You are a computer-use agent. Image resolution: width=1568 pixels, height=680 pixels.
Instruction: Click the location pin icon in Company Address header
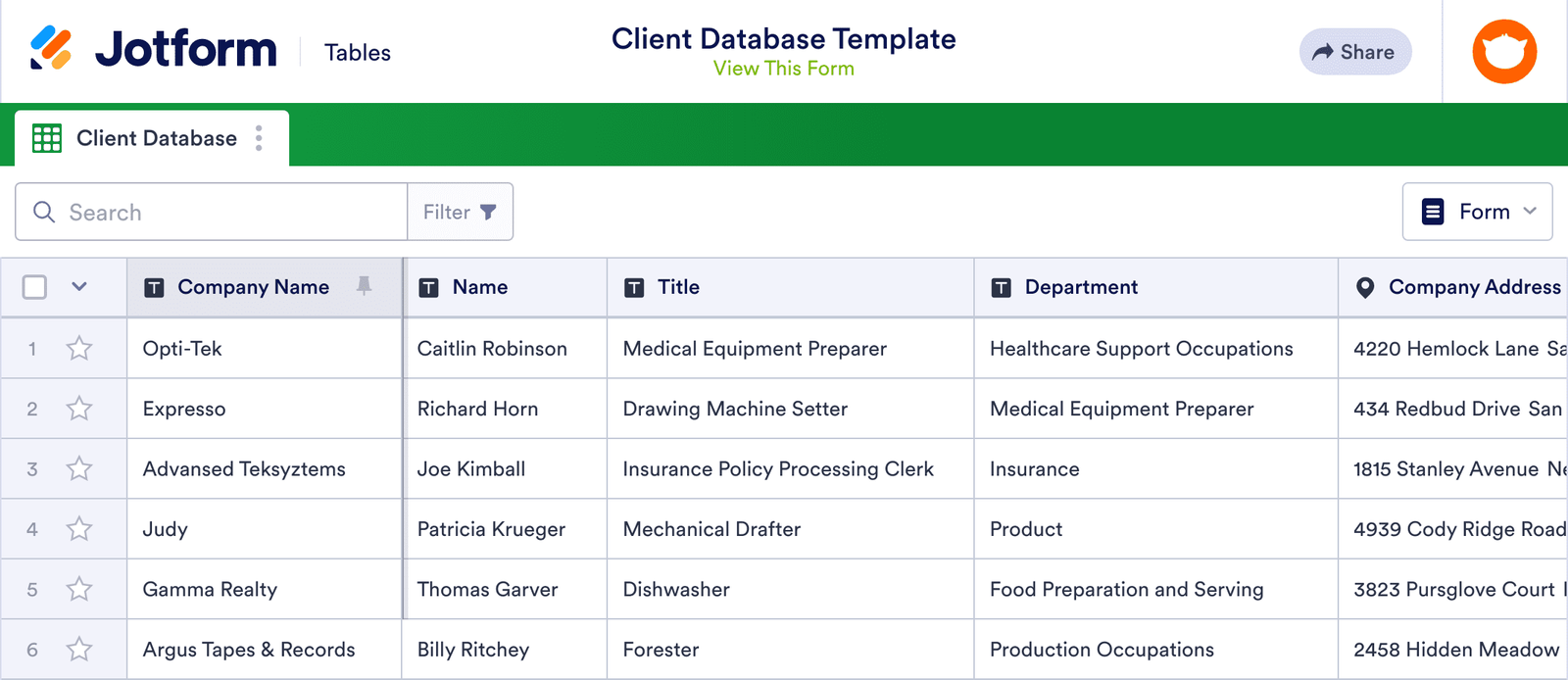[1364, 288]
